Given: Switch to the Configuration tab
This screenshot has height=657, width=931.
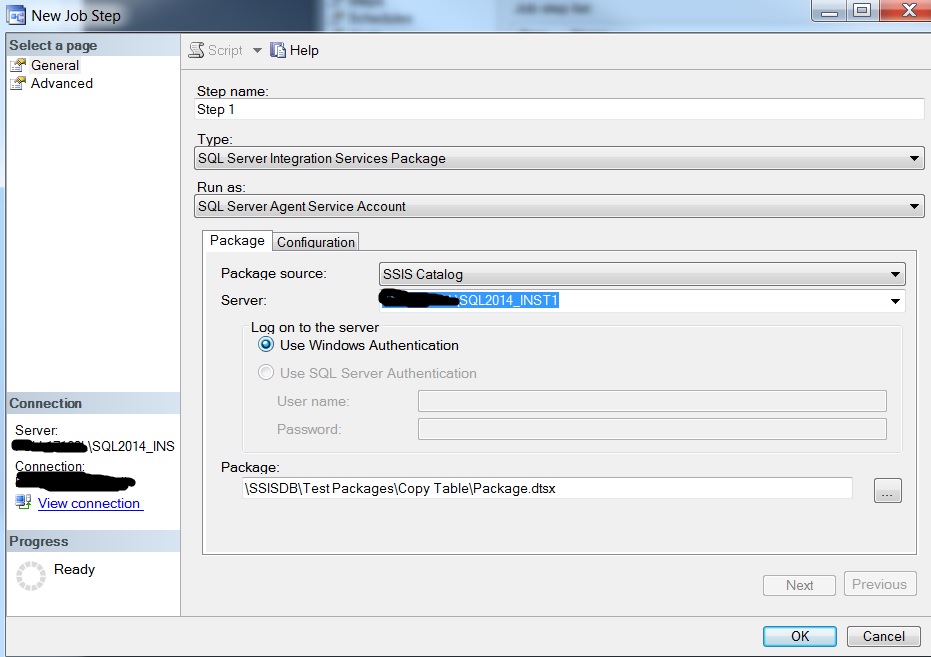Looking at the screenshot, I should pyautogui.click(x=315, y=242).
